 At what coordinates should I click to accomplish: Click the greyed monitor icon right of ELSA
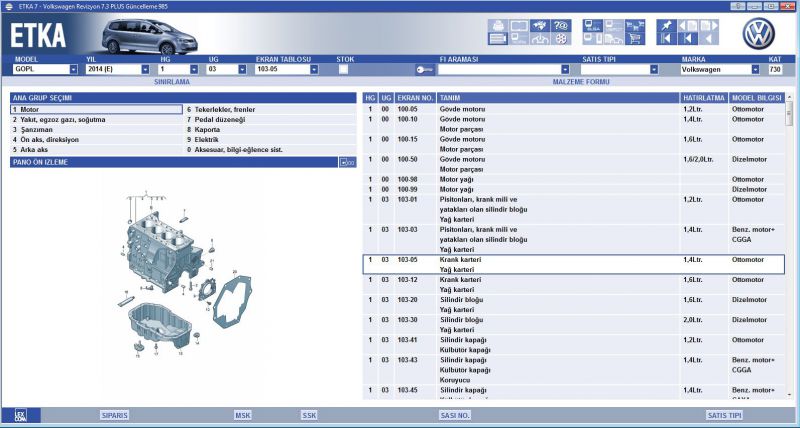614,26
